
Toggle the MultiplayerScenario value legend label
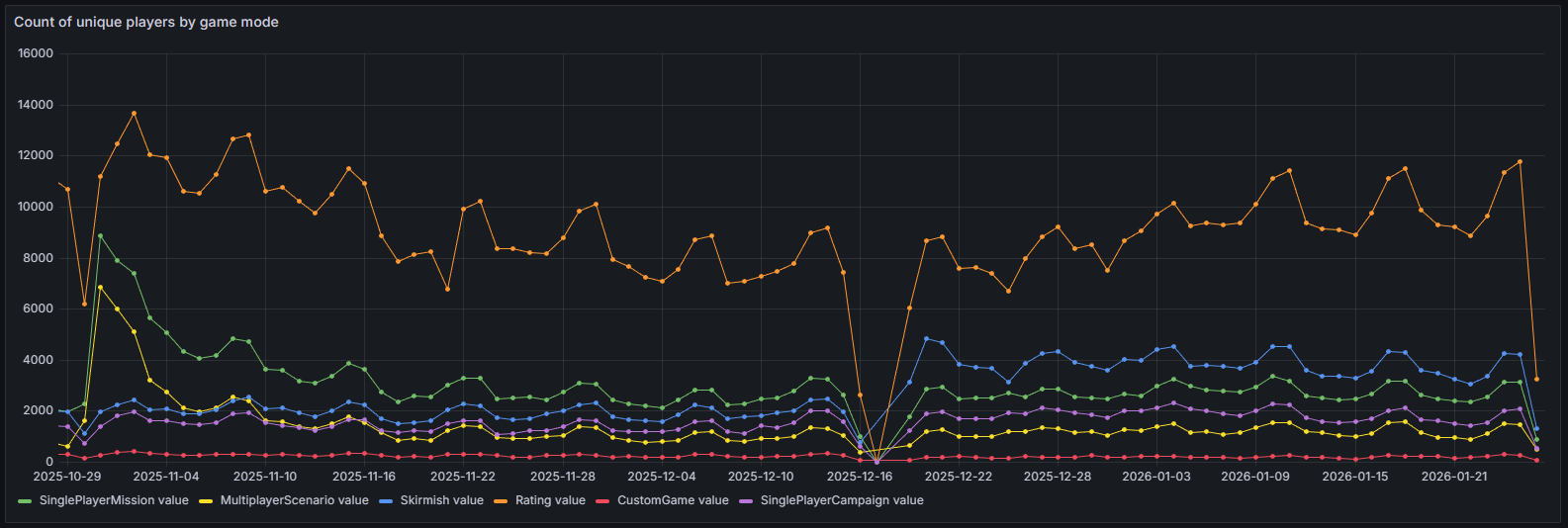click(294, 500)
